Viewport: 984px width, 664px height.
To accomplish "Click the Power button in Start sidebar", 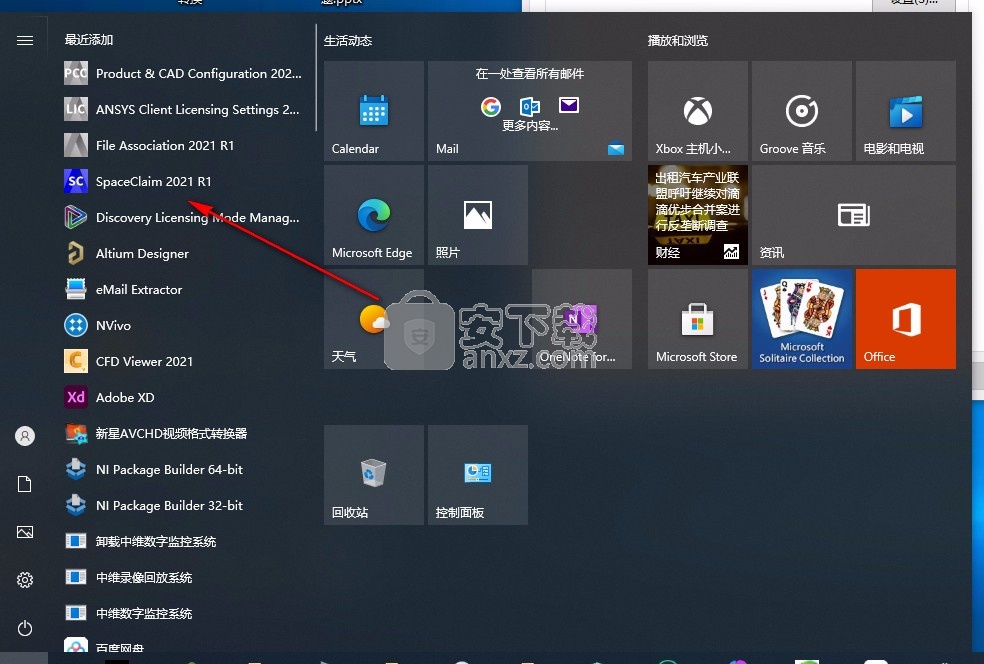I will [x=24, y=628].
